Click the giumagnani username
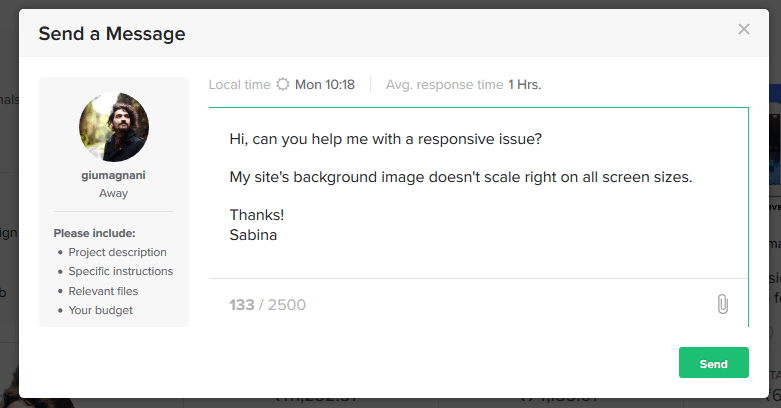The height and width of the screenshot is (408, 781). click(x=114, y=175)
